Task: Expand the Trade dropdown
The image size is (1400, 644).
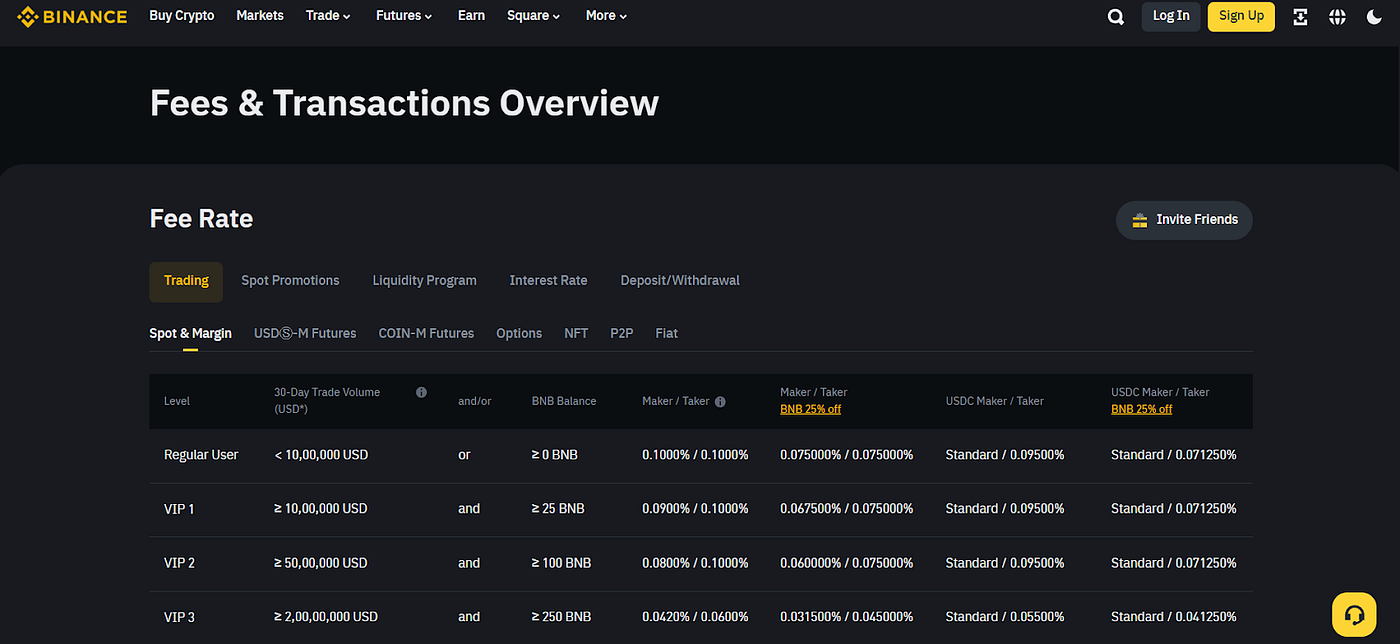Action: point(328,16)
